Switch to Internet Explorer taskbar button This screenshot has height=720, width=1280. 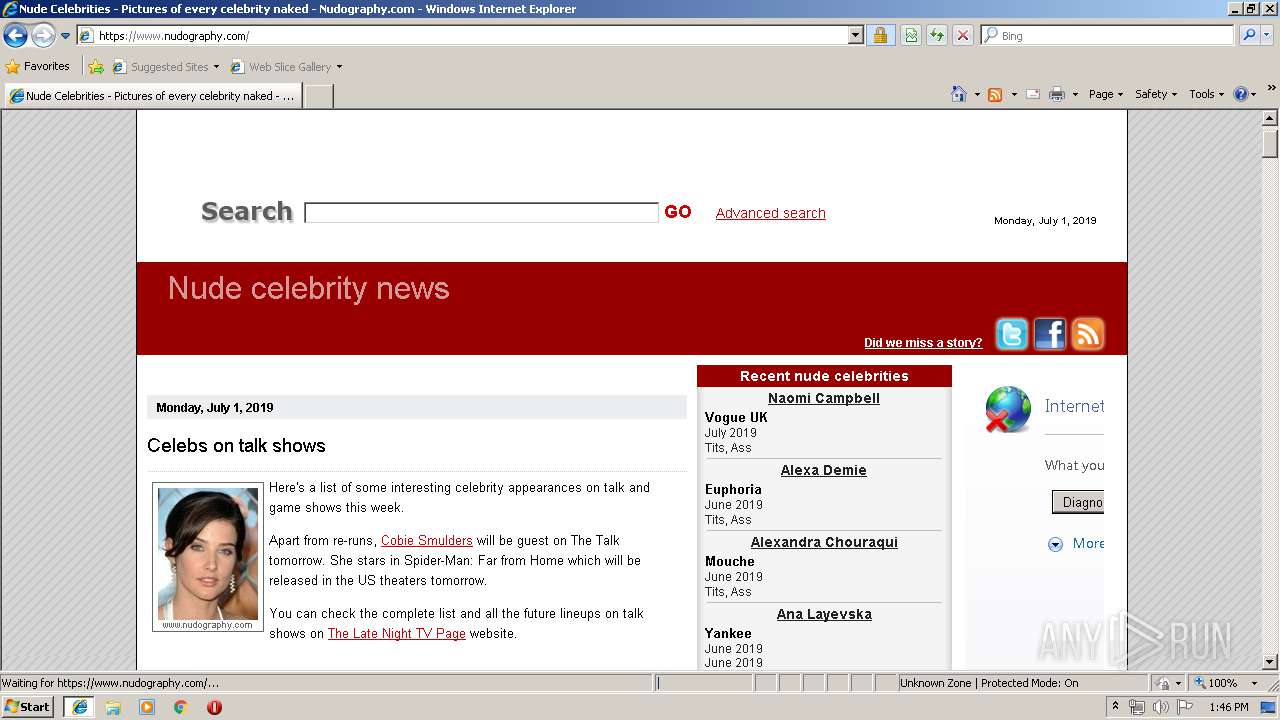tap(80, 707)
